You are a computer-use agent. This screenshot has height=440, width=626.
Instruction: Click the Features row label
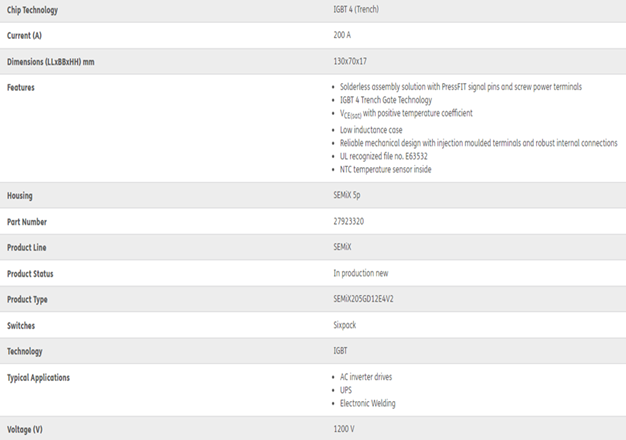coord(21,87)
